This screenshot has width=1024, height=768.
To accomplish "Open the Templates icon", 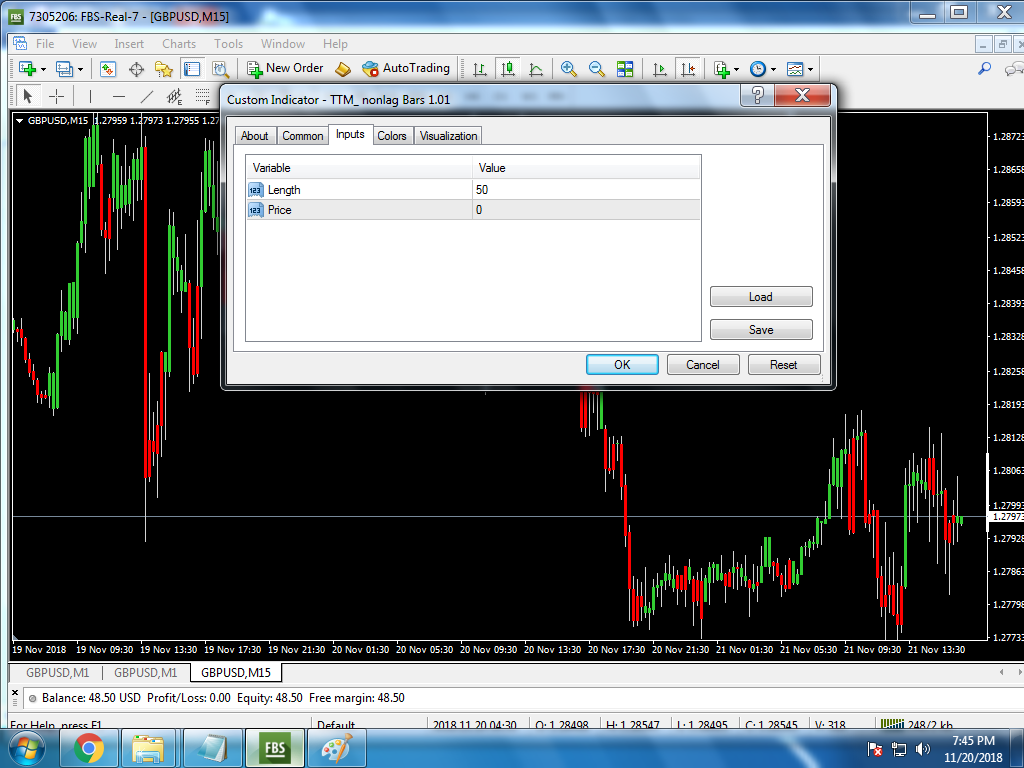I will pos(795,69).
